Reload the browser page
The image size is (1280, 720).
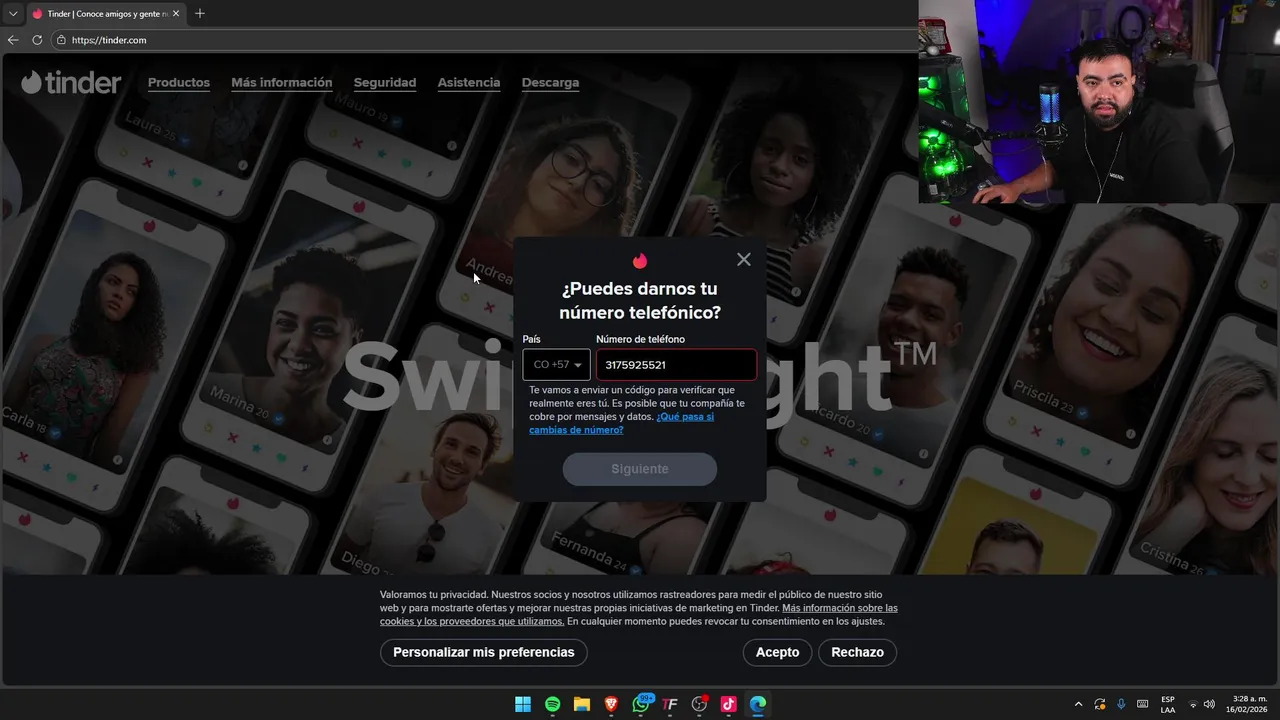click(x=37, y=40)
